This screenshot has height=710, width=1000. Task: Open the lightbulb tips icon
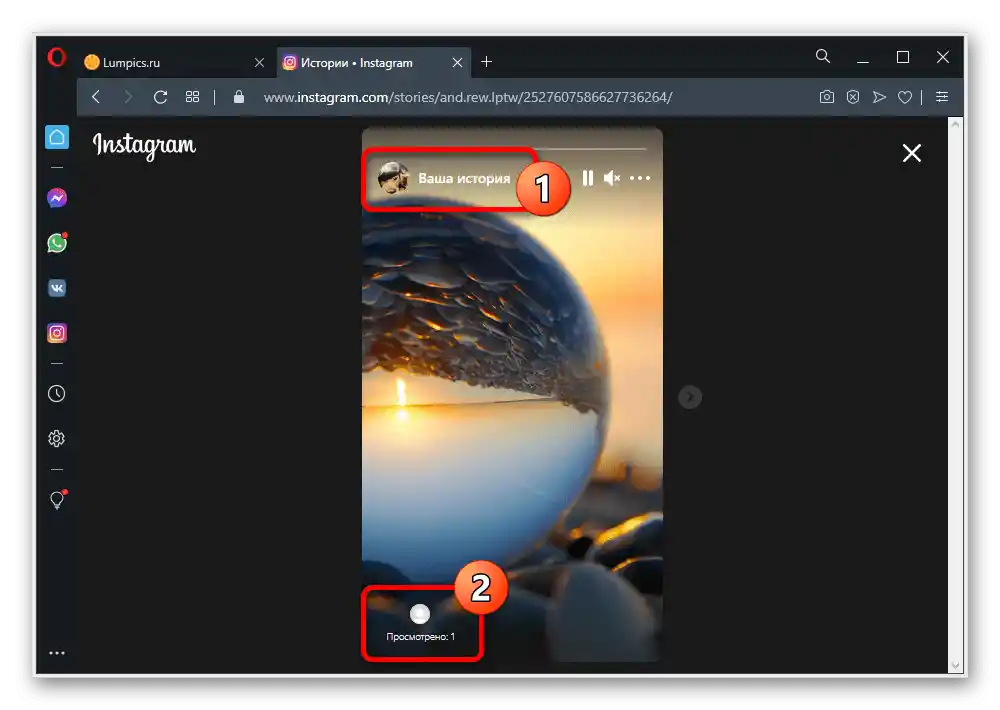57,499
